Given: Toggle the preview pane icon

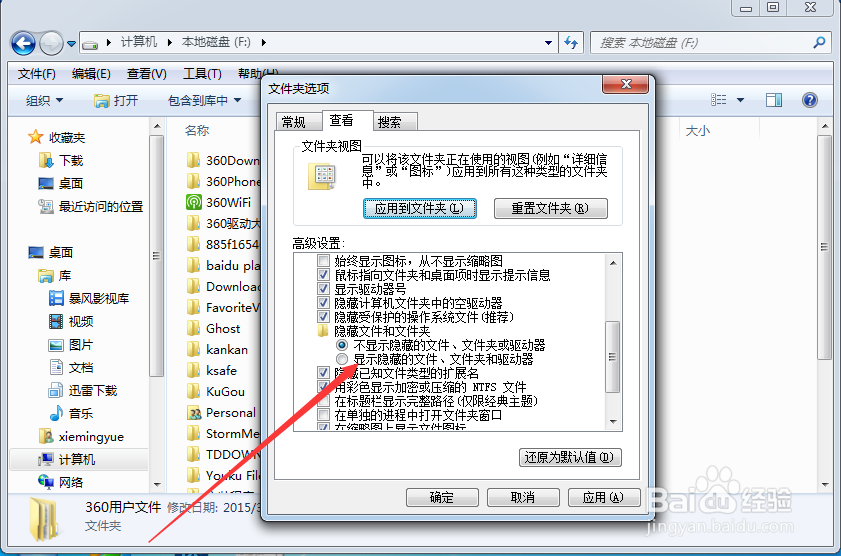Looking at the screenshot, I should [773, 100].
